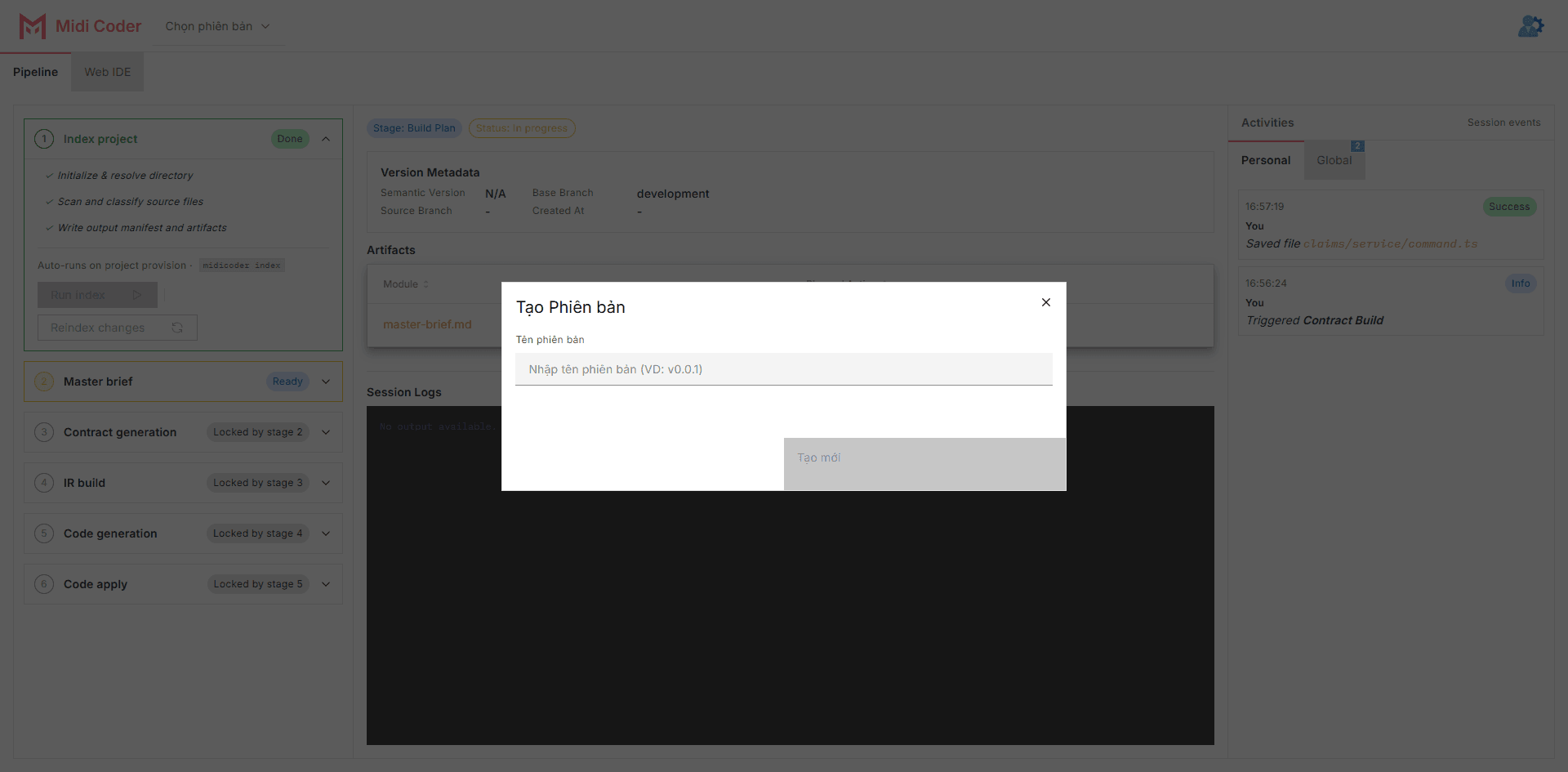This screenshot has height=772, width=1568.
Task: Switch to the Pipeline tab
Action: pos(35,72)
